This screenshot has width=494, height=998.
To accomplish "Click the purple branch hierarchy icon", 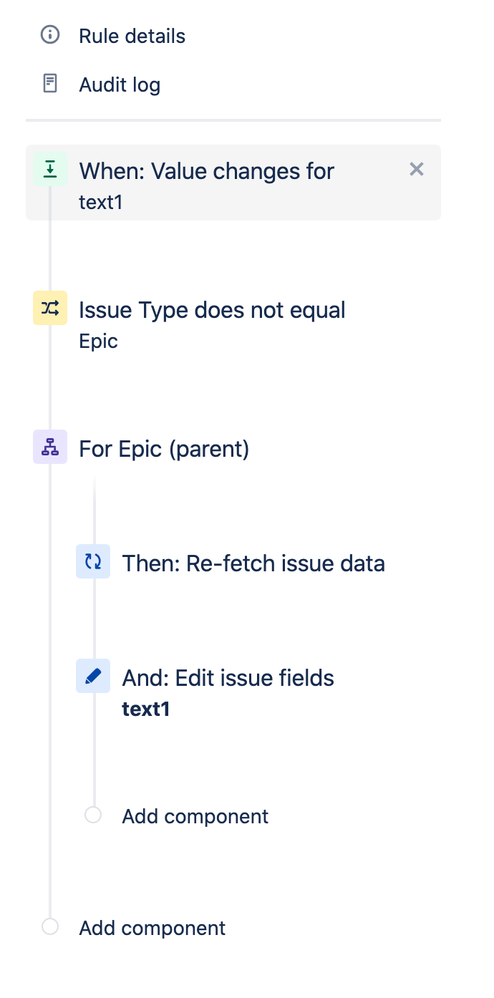I will pyautogui.click(x=50, y=447).
